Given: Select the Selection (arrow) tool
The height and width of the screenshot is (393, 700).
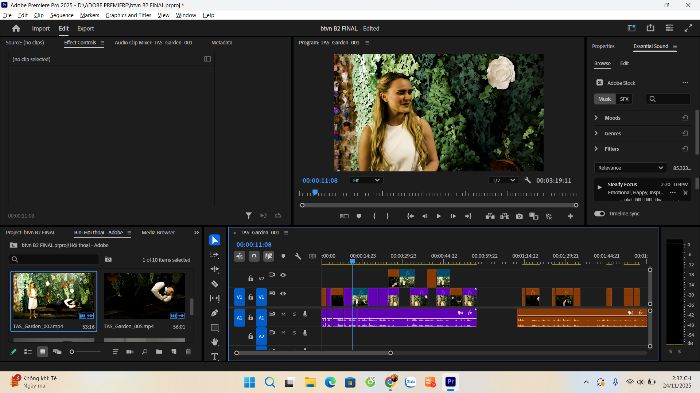Looking at the screenshot, I should tap(215, 240).
